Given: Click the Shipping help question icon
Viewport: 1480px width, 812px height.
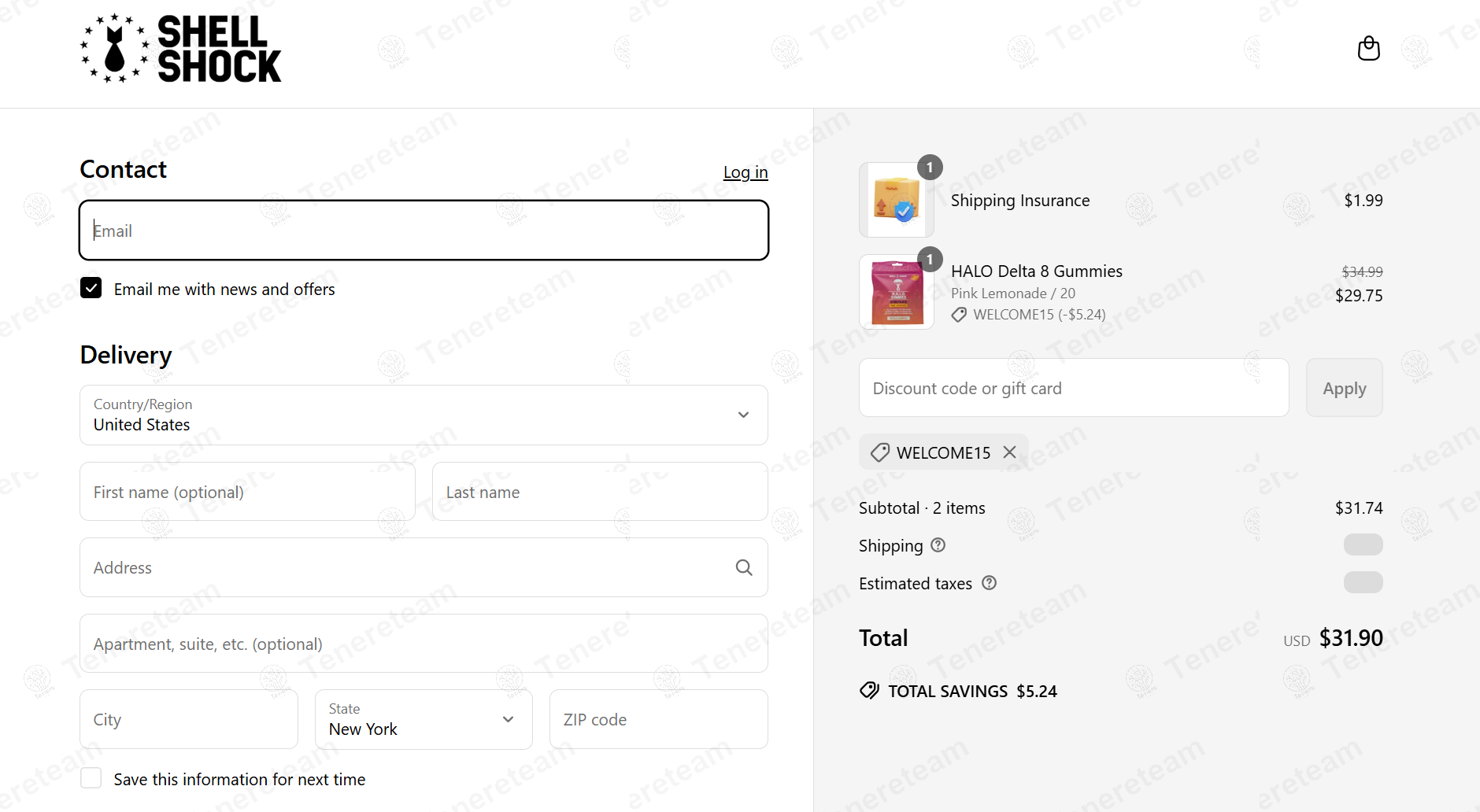Looking at the screenshot, I should [x=938, y=545].
